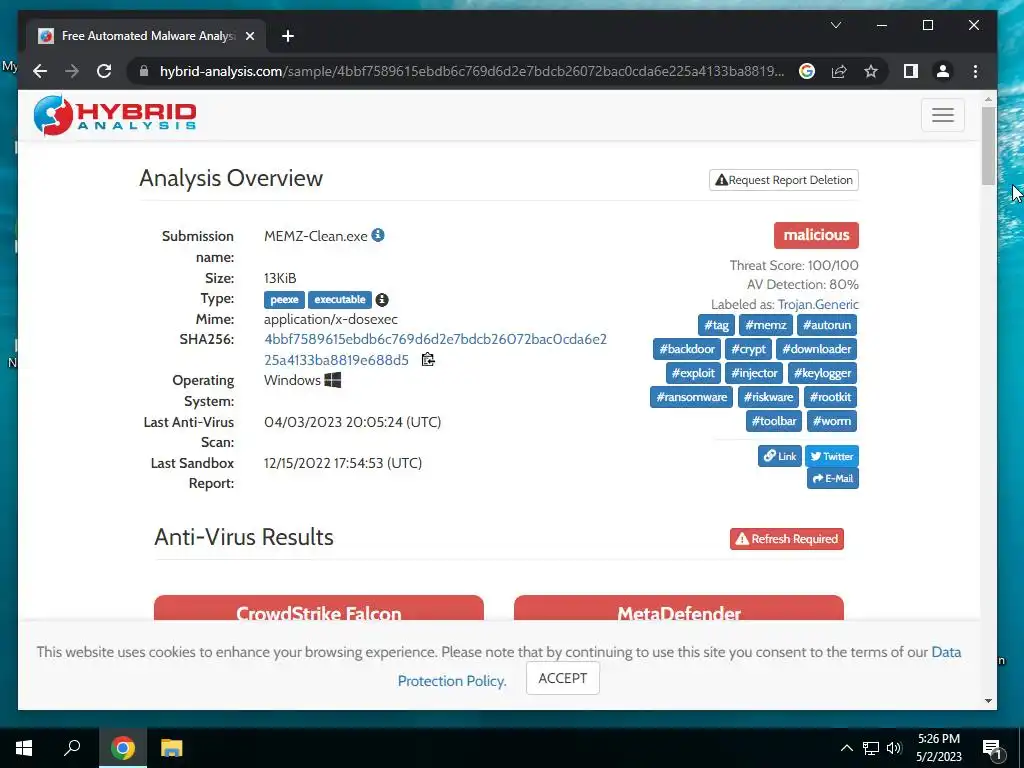Accept cookies with the ACCEPT button
The width and height of the screenshot is (1024, 768).
click(x=562, y=679)
